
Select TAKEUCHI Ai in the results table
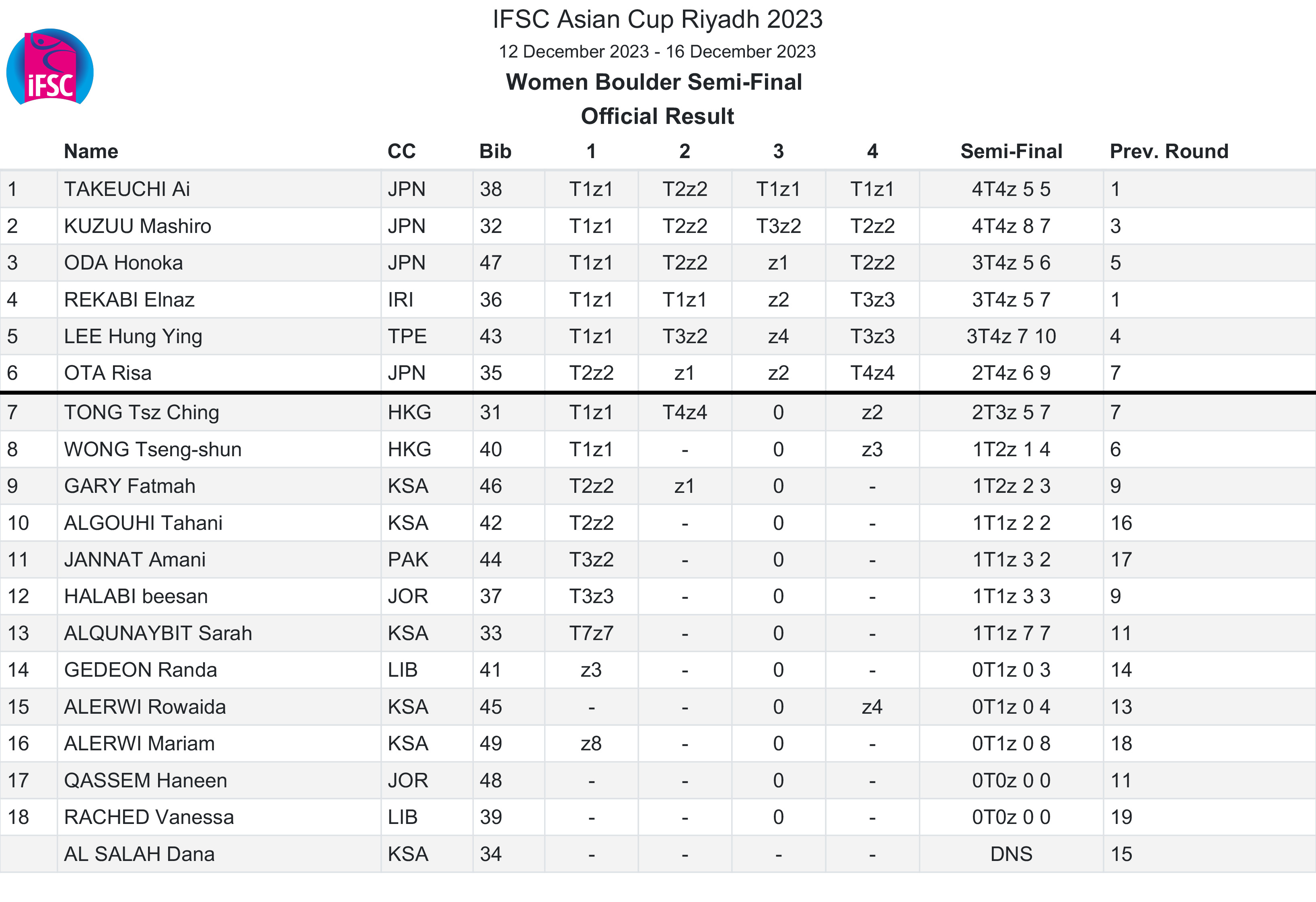[x=127, y=189]
